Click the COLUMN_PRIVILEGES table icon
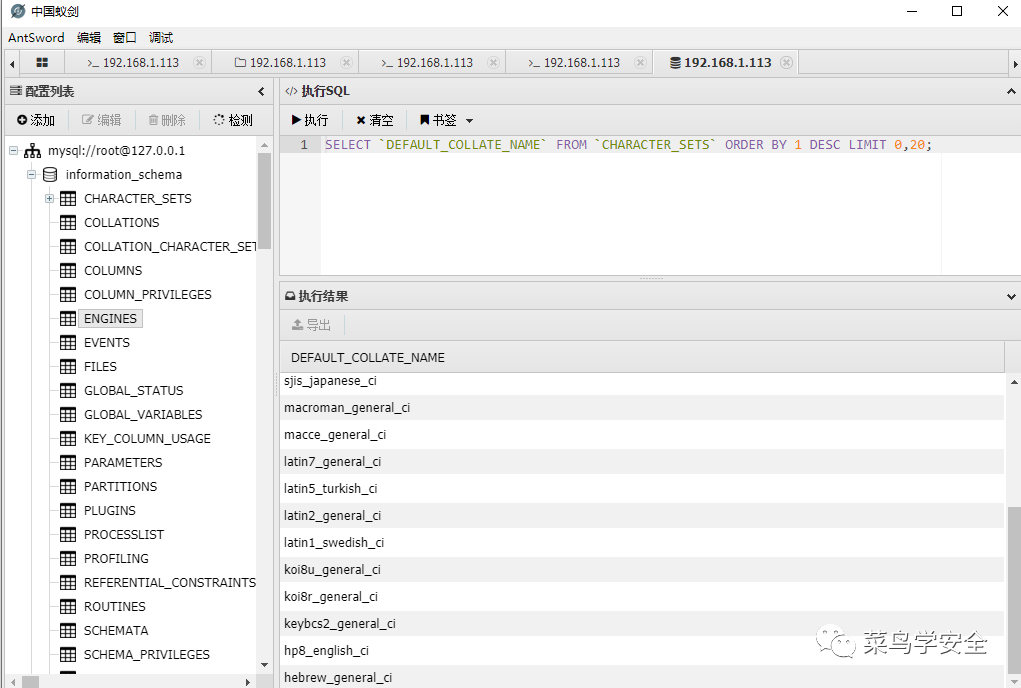 [x=68, y=295]
